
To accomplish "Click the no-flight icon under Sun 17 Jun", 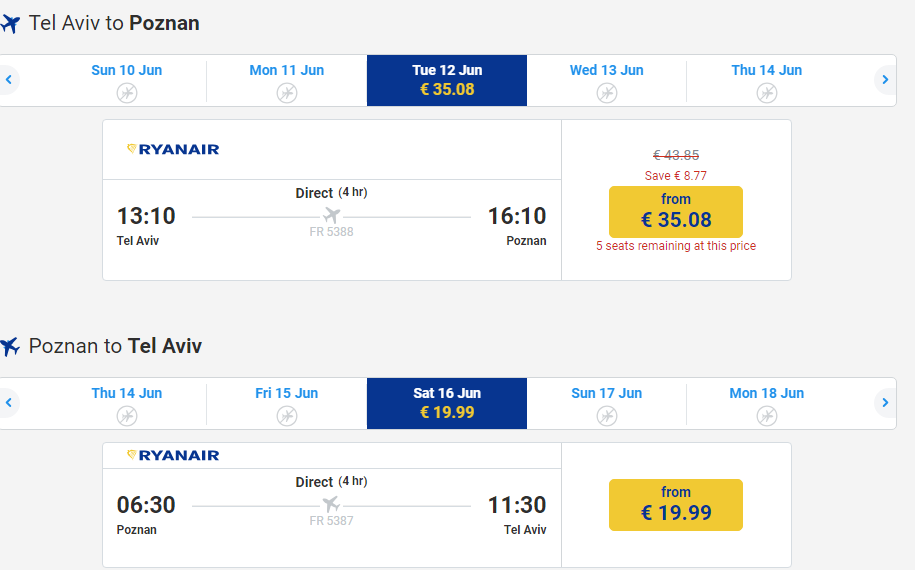I will tap(607, 416).
